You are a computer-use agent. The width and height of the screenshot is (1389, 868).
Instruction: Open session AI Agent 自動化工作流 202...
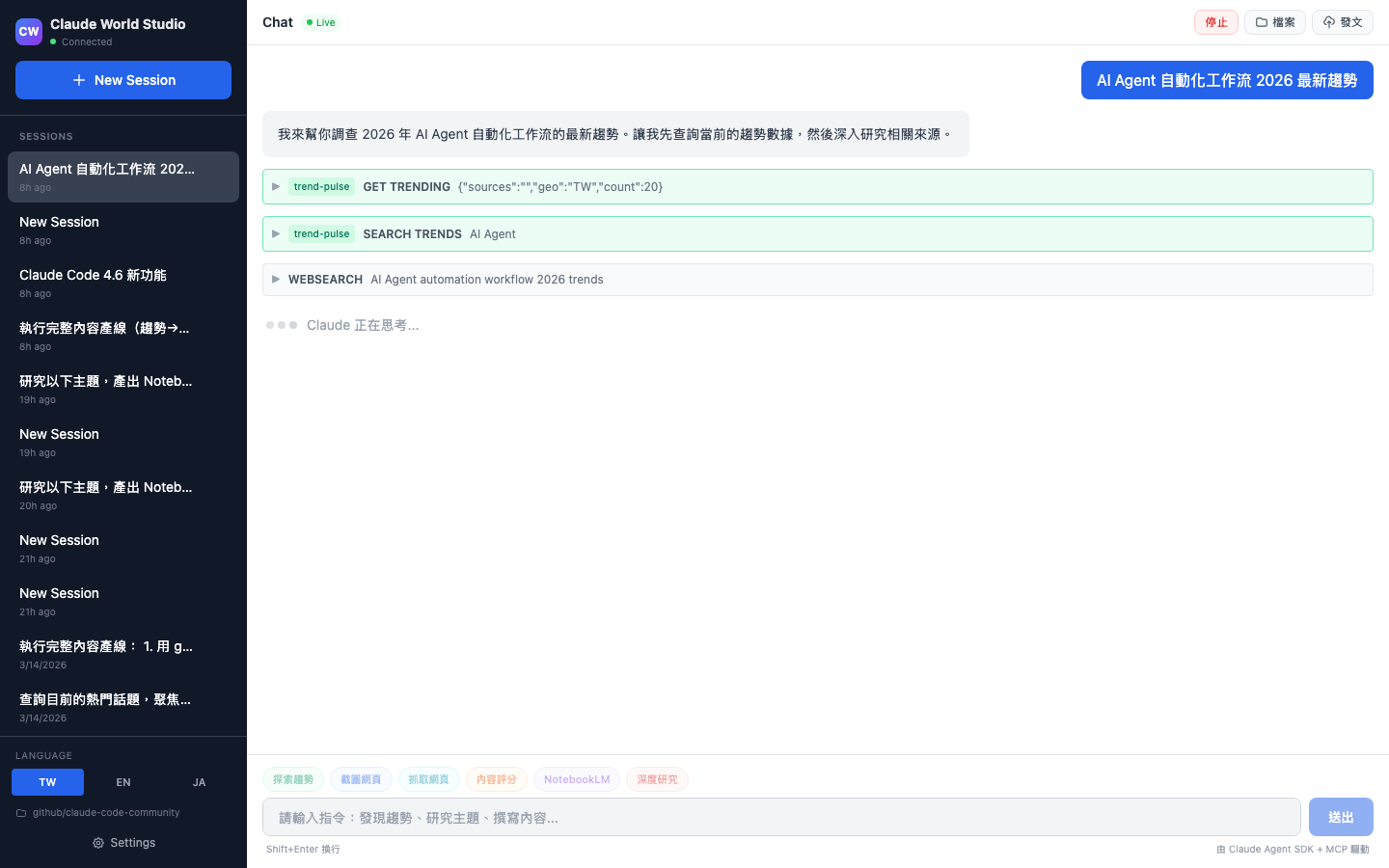click(x=123, y=176)
